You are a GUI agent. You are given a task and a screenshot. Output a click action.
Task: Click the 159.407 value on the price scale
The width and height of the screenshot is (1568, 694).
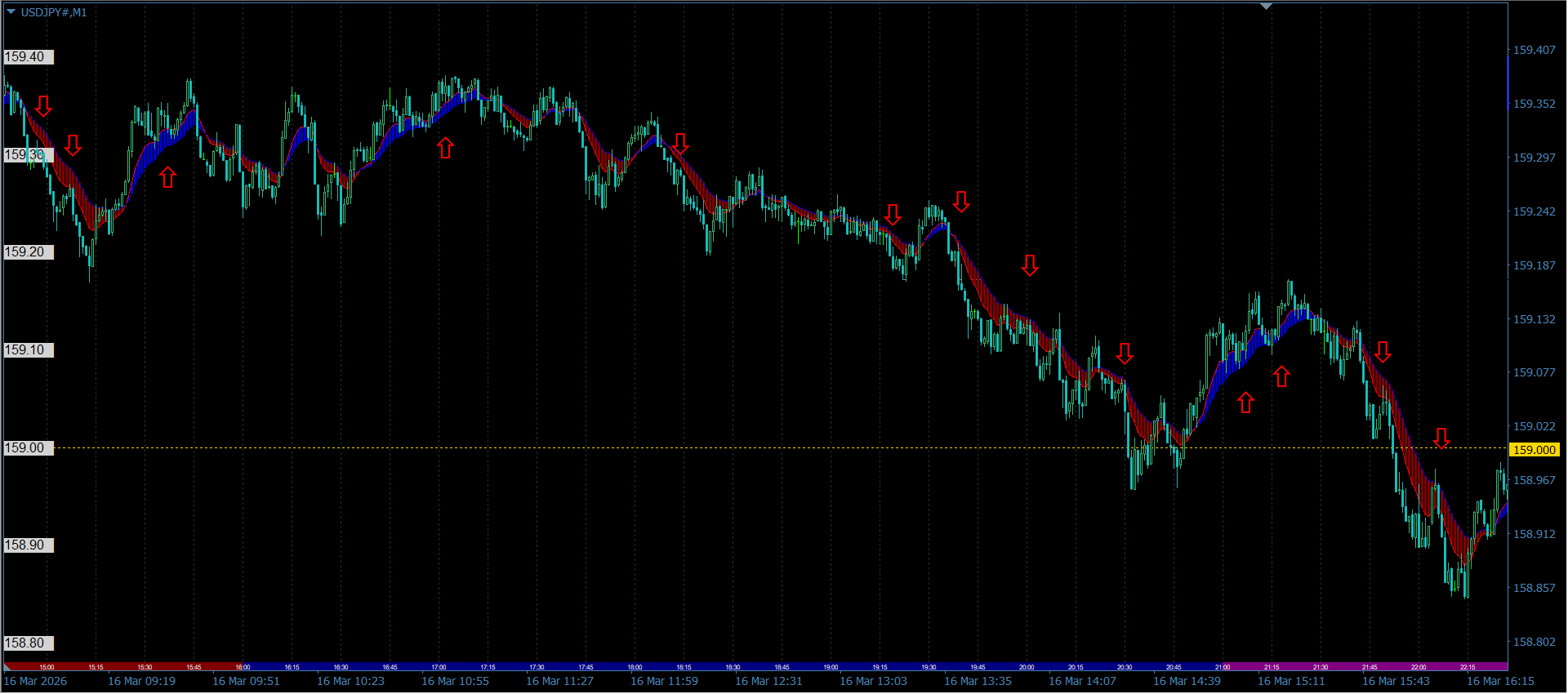(x=1534, y=50)
